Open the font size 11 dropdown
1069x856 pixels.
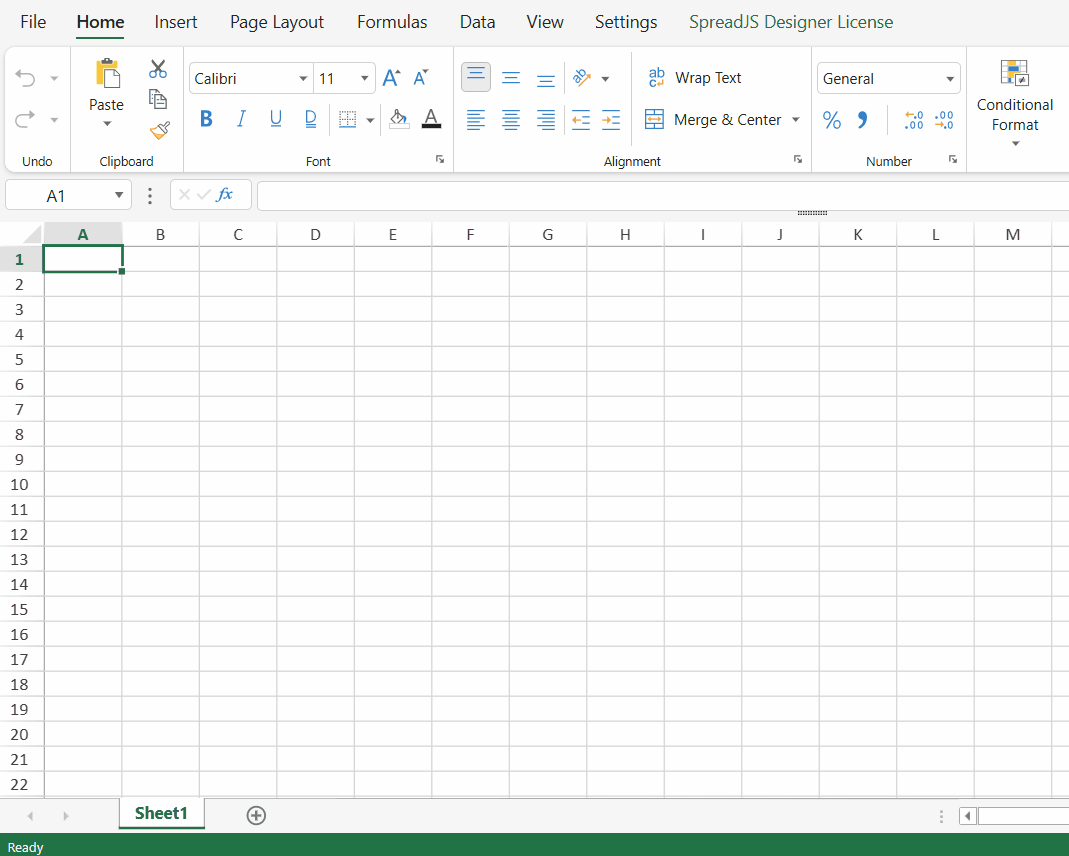(365, 78)
